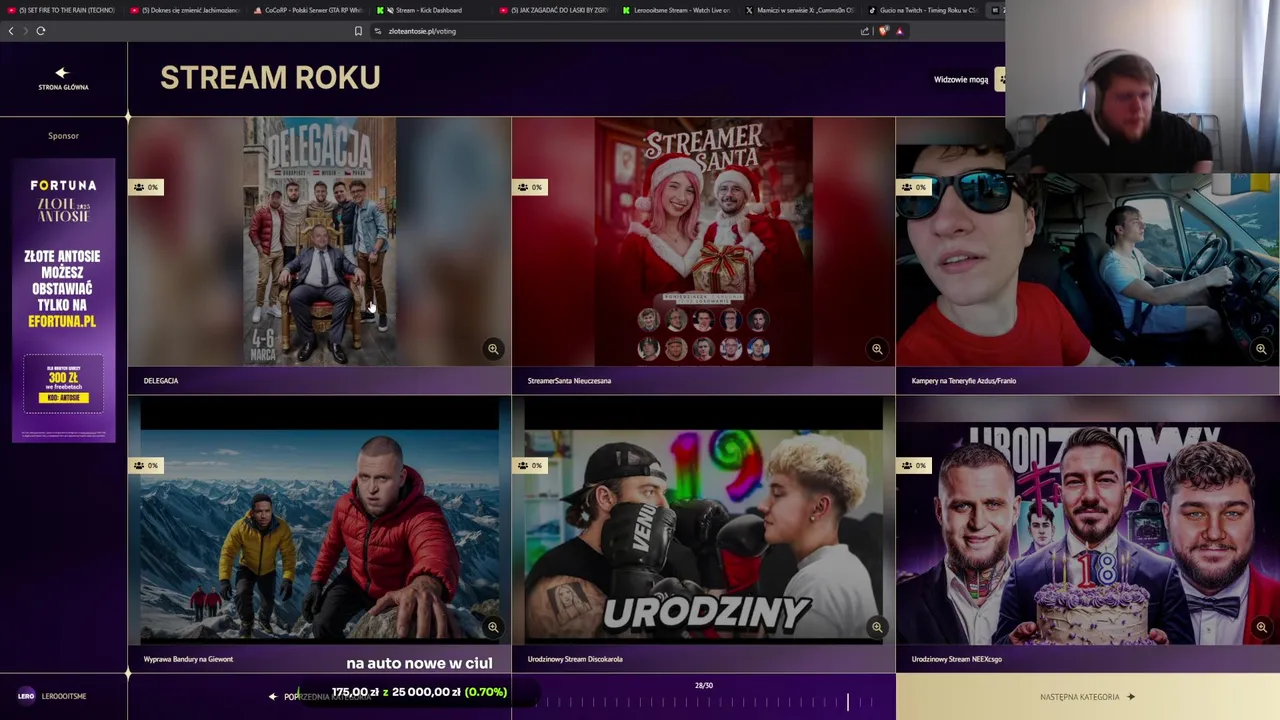Magnify the Wyprawa Bandury na Giewont image
Viewport: 1280px width, 720px height.
pyautogui.click(x=493, y=627)
